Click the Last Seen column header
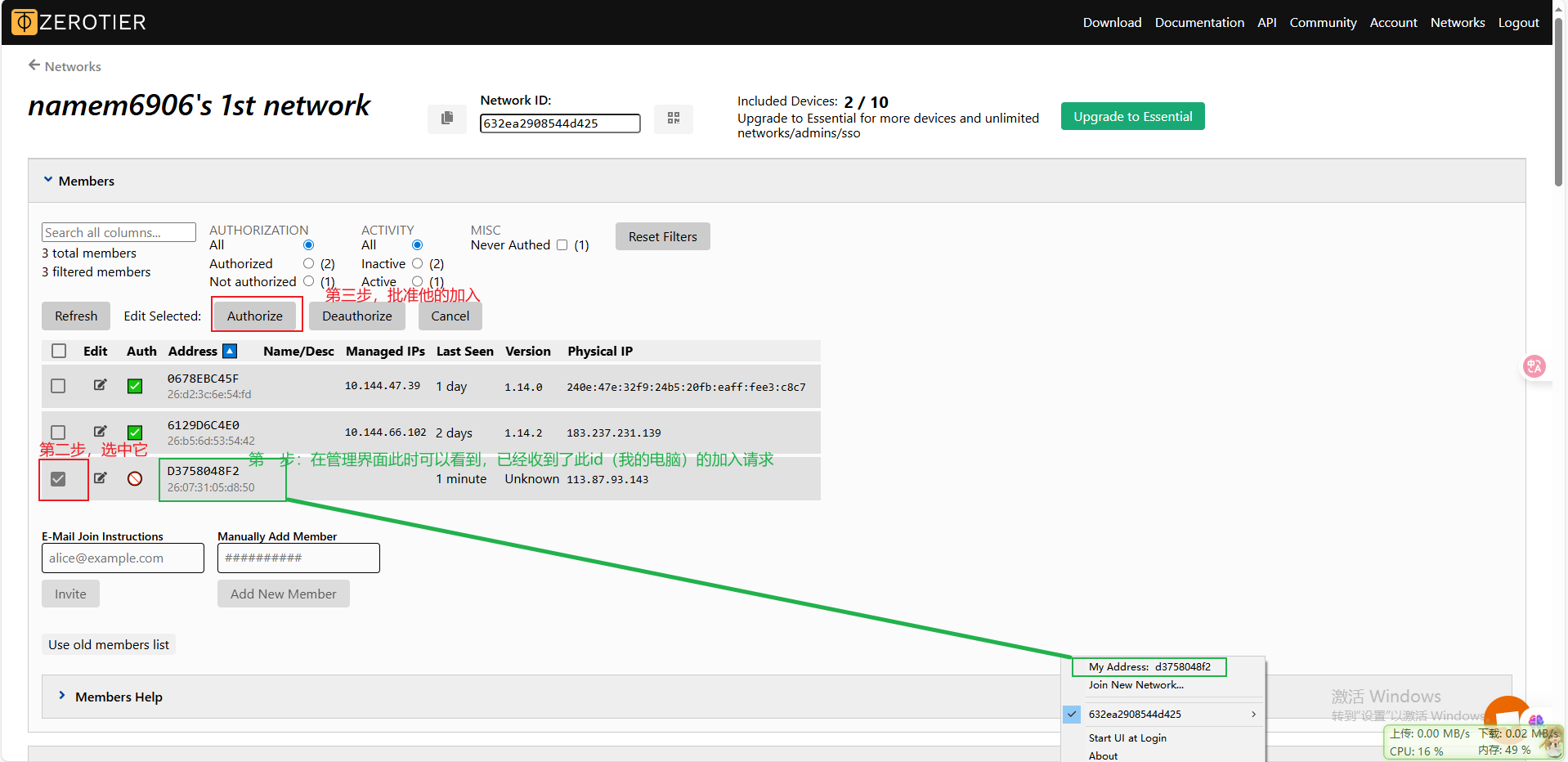Image resolution: width=1568 pixels, height=762 pixels. tap(465, 351)
